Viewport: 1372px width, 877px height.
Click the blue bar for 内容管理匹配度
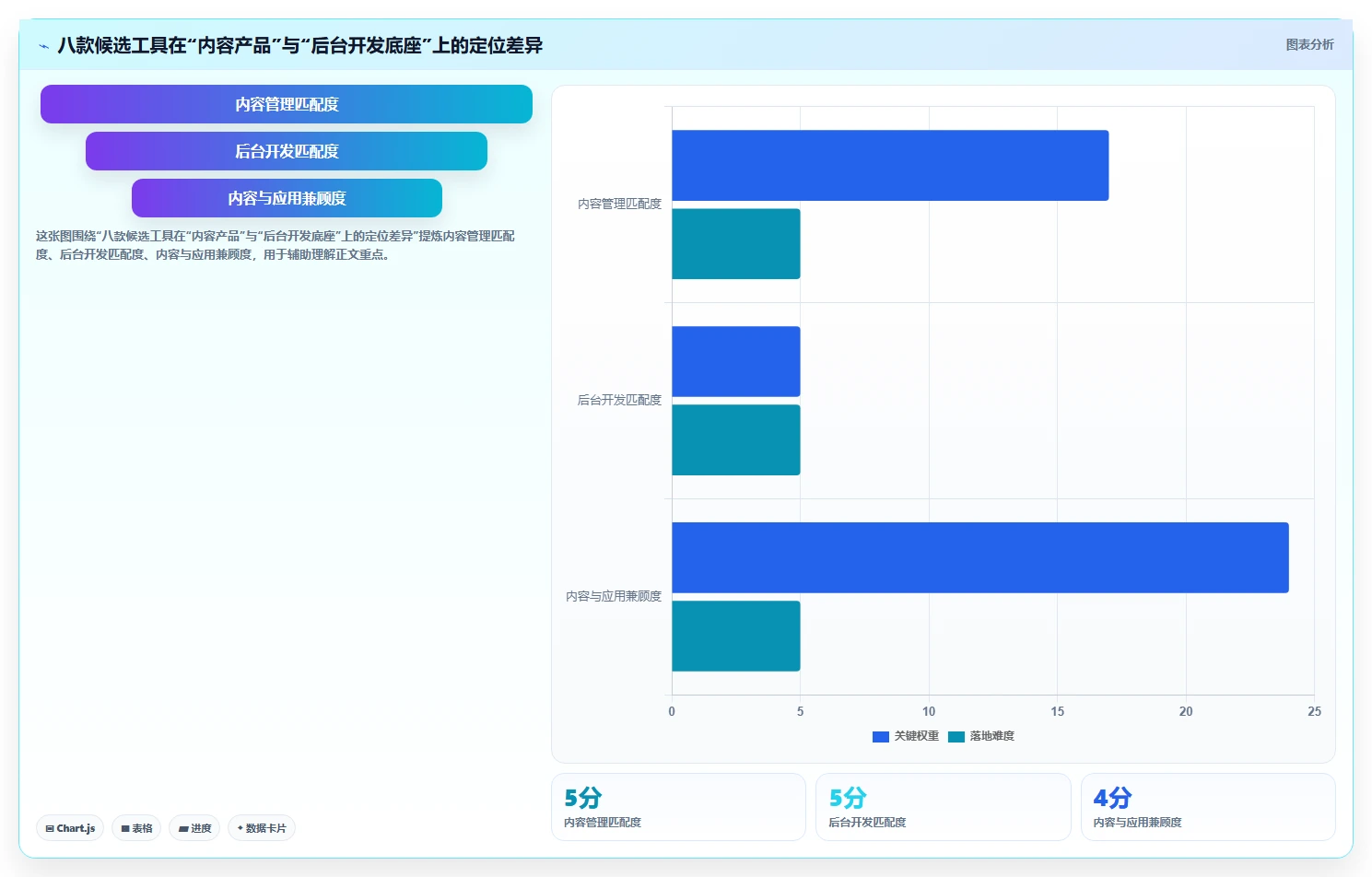890,165
